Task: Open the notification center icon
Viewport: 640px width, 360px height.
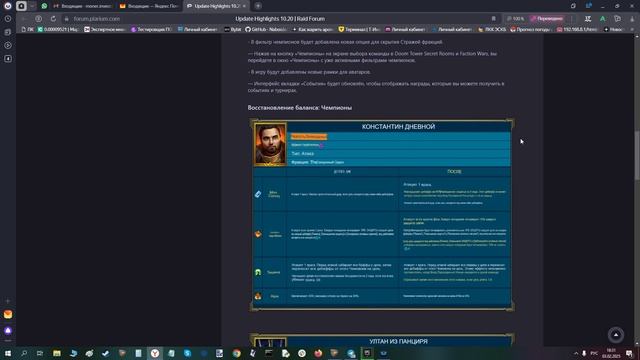Action: tap(629, 353)
